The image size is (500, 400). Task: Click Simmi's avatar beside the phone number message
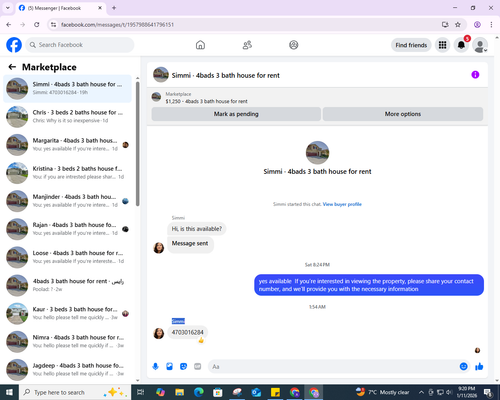pyautogui.click(x=159, y=333)
